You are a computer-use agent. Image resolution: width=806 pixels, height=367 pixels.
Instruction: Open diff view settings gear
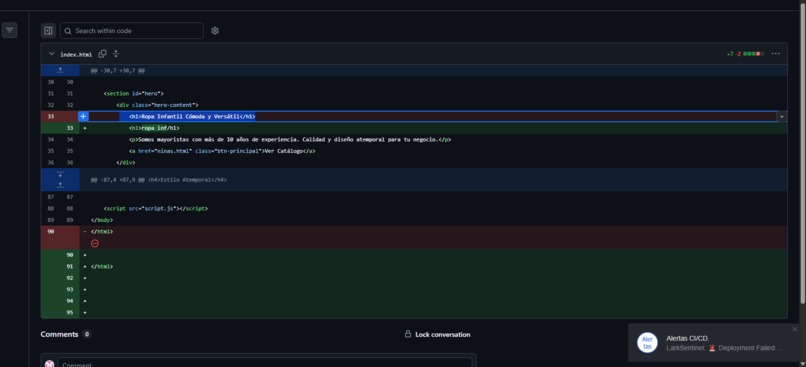[x=215, y=31]
